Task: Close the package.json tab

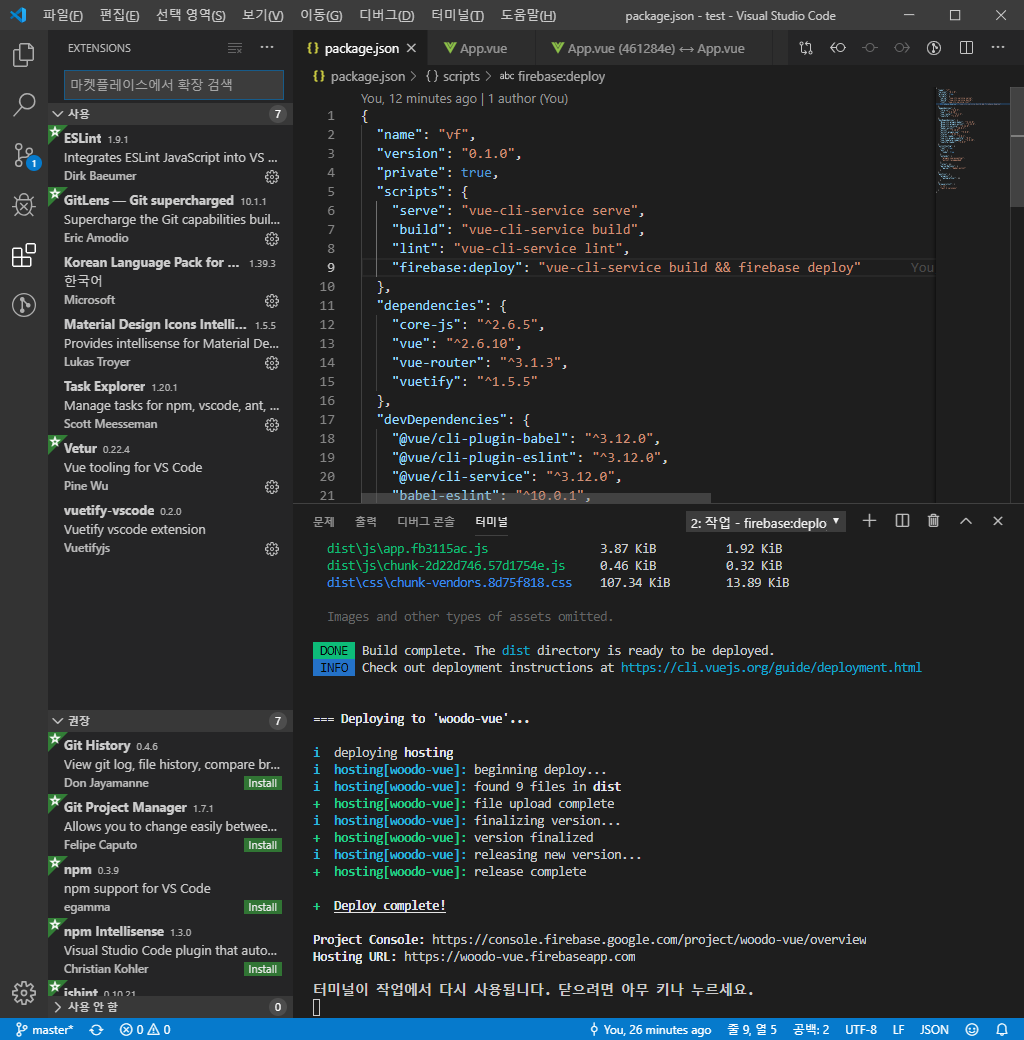Action: (x=411, y=48)
